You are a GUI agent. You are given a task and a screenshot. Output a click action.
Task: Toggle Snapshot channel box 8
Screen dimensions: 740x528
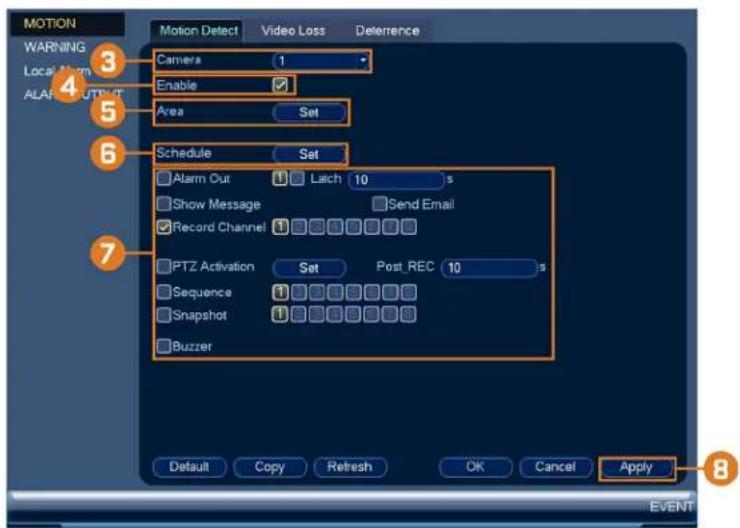point(409,314)
